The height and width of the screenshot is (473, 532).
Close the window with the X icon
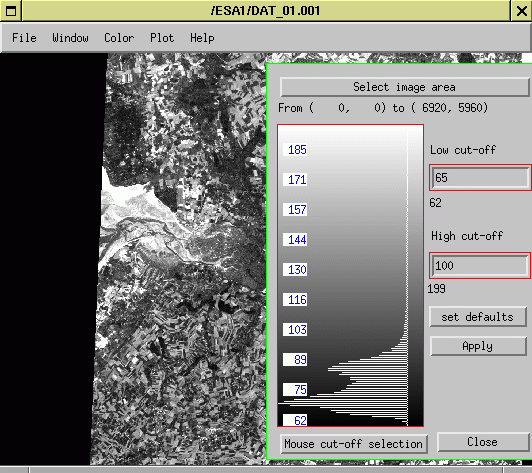click(521, 11)
